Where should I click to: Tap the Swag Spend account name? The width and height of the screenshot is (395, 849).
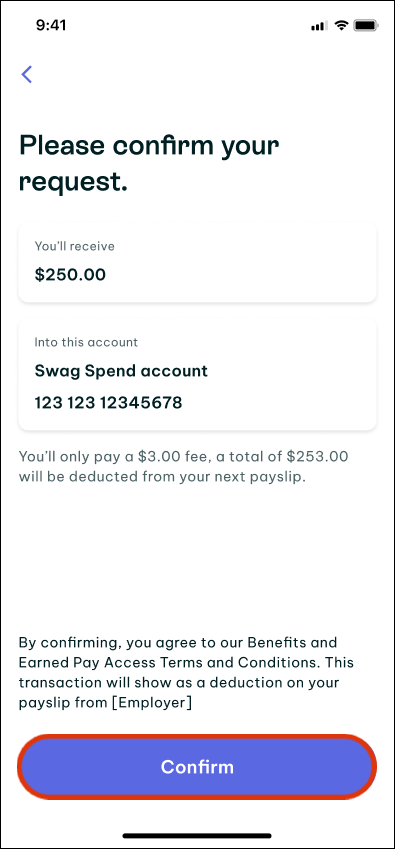tap(121, 371)
